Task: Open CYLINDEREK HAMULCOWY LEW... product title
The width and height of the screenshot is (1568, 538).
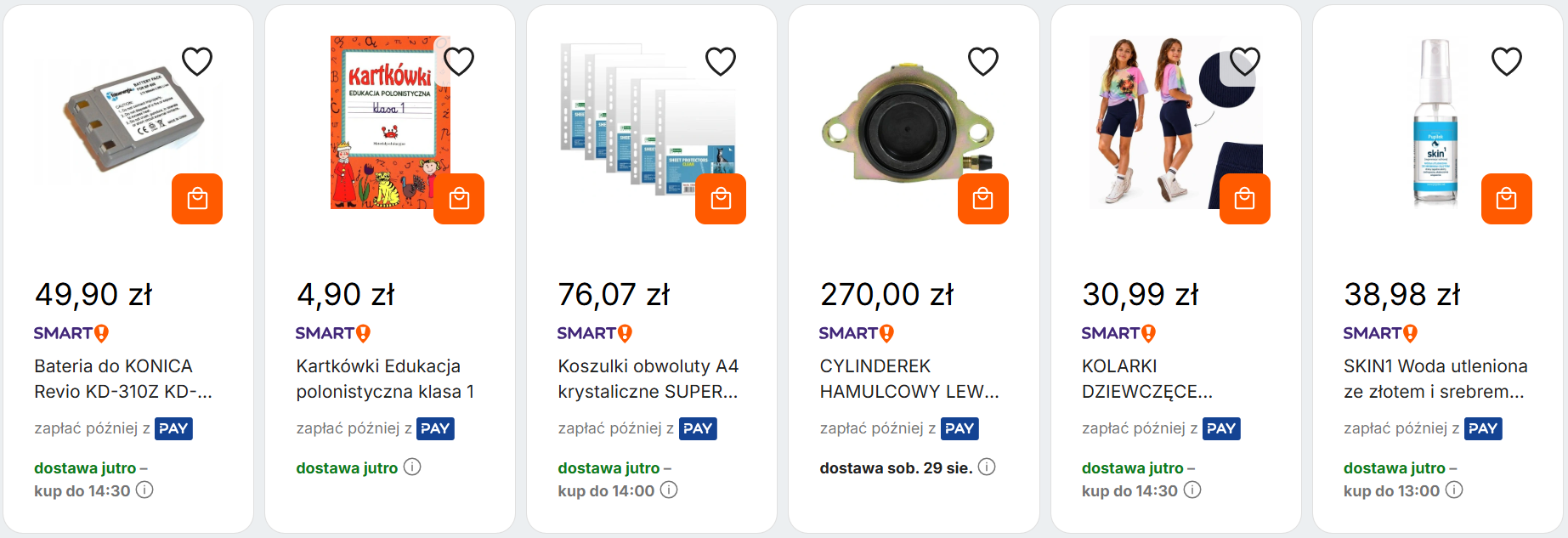Action: point(909,379)
